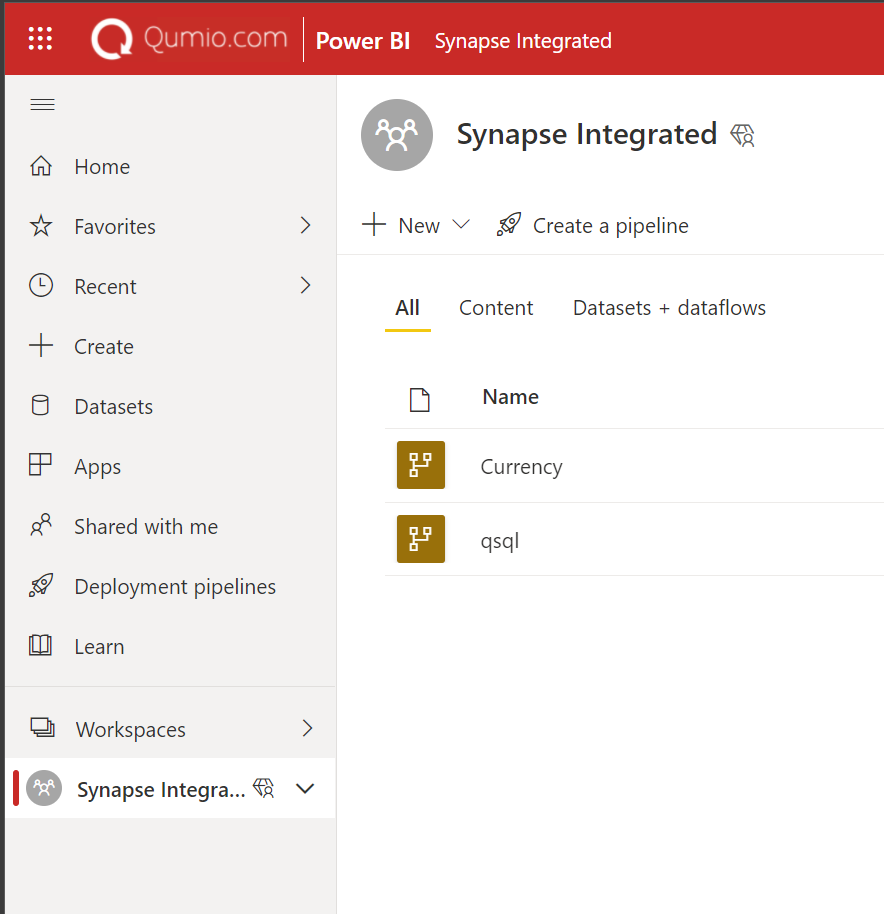The width and height of the screenshot is (884, 914).
Task: Click the Qumio.com logo
Action: tap(190, 39)
